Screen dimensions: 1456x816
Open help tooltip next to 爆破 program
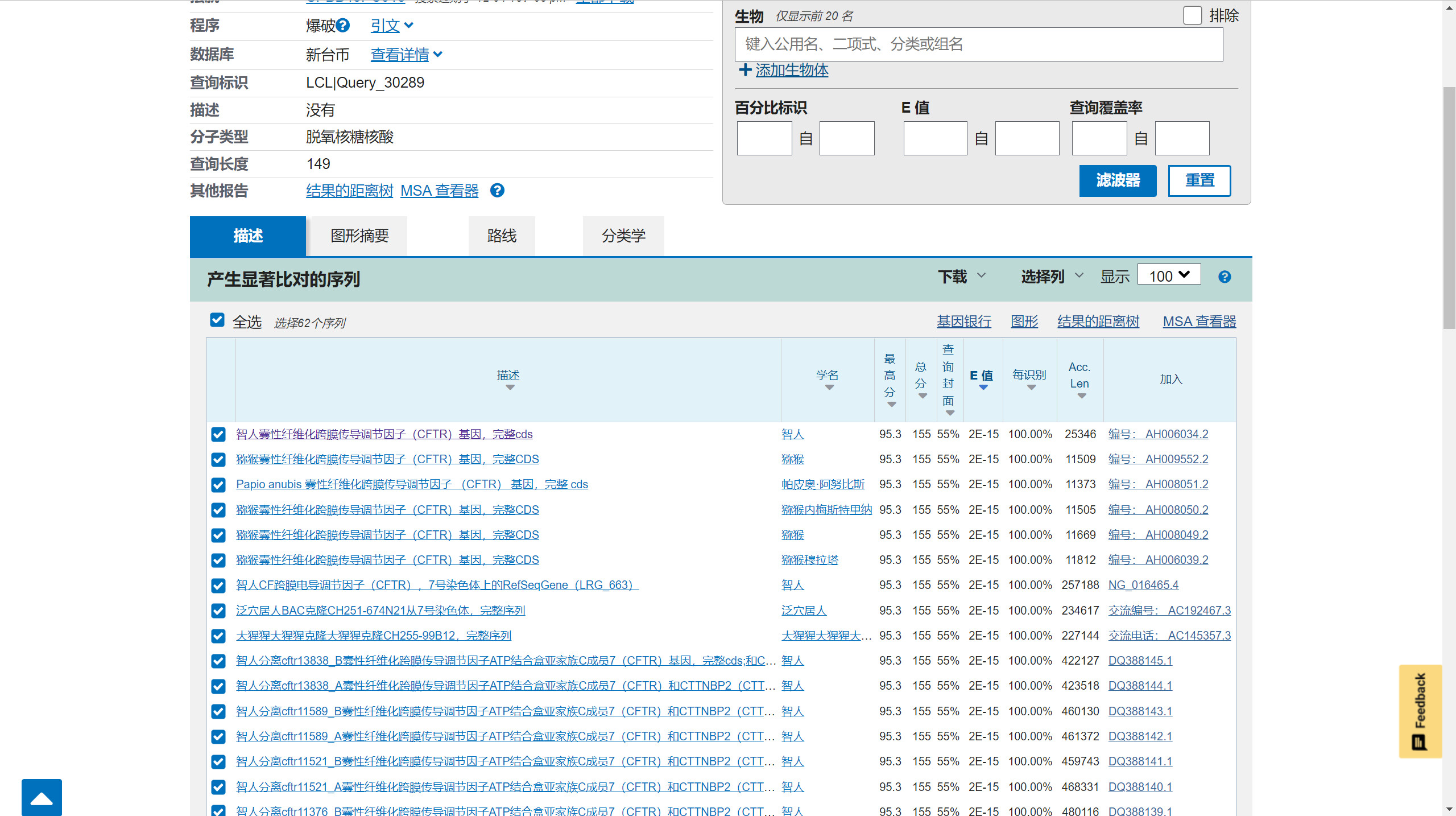tap(342, 26)
